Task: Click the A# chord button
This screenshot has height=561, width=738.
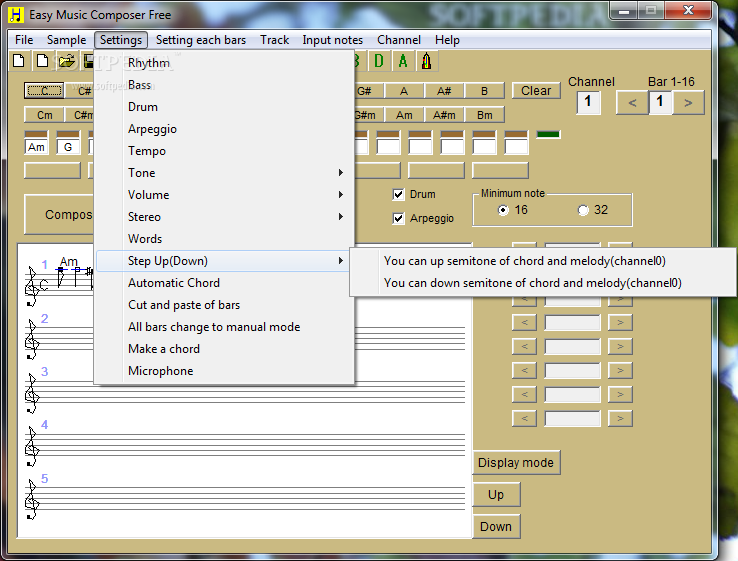Action: 444,91
